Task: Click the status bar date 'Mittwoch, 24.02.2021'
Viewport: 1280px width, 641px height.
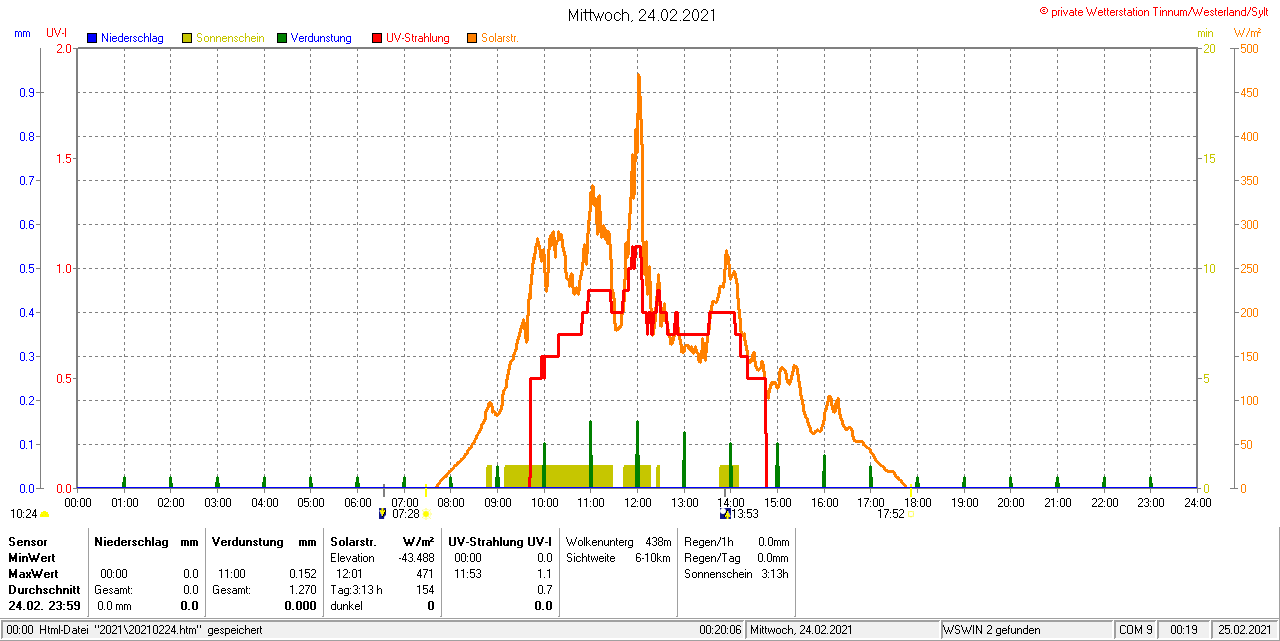Action: pyautogui.click(x=801, y=630)
